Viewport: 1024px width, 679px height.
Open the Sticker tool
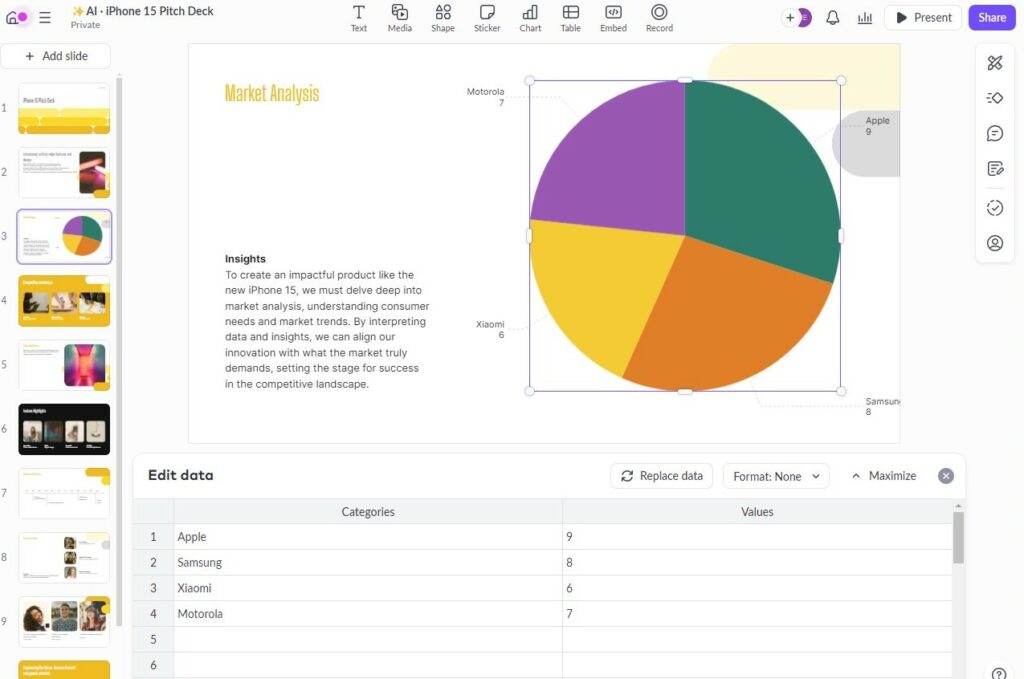click(487, 17)
